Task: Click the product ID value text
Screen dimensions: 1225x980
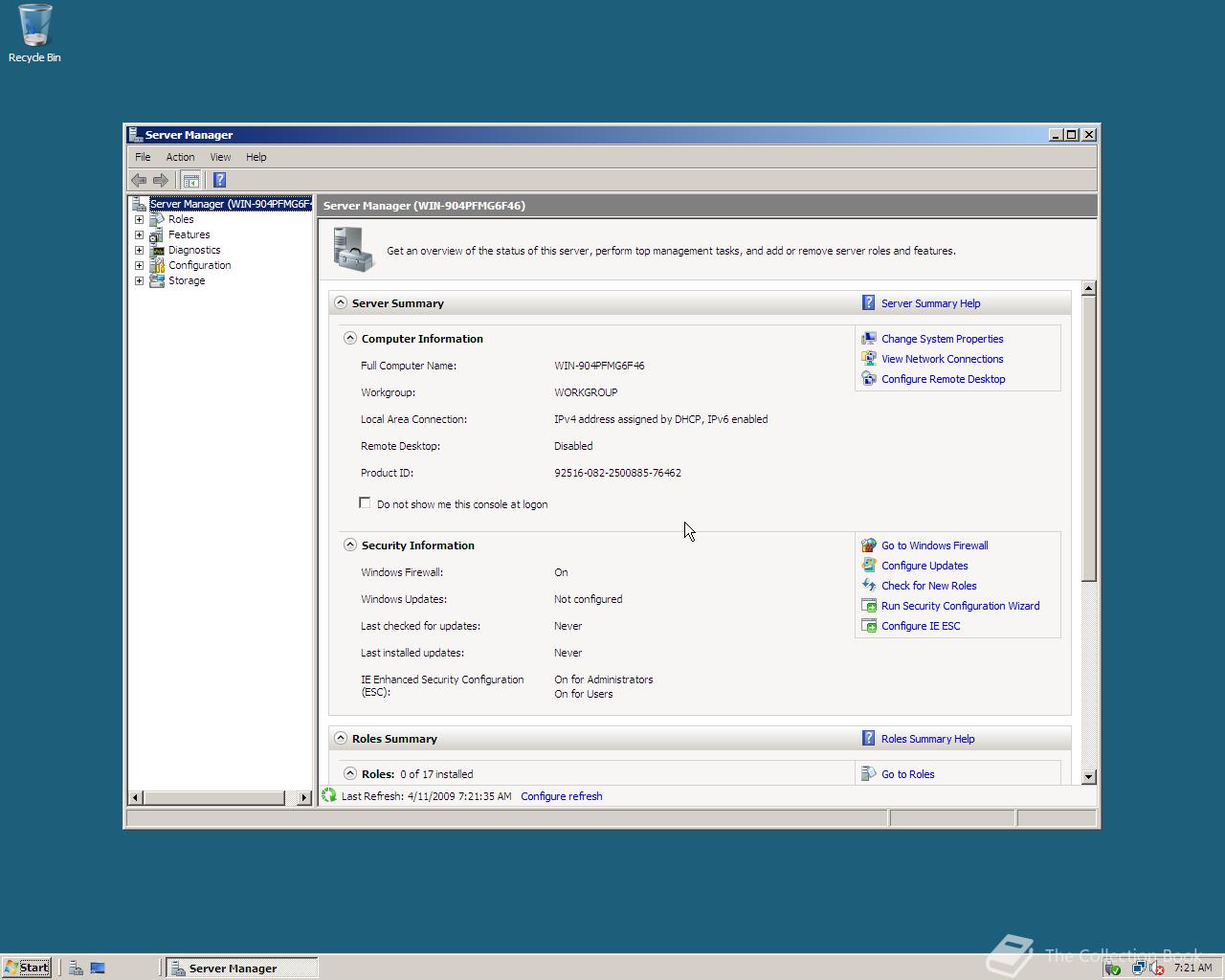Action: (x=617, y=473)
